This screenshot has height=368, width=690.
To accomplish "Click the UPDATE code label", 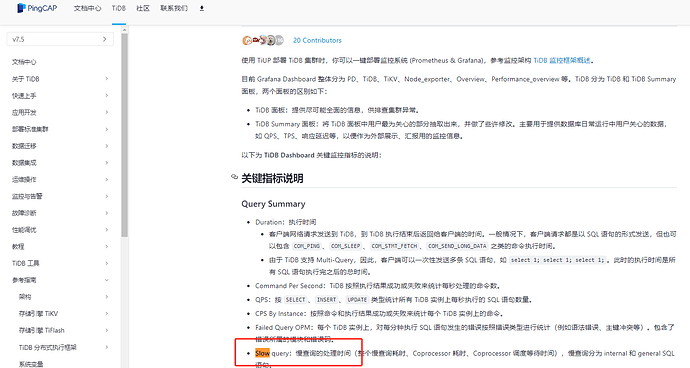I will coord(357,300).
